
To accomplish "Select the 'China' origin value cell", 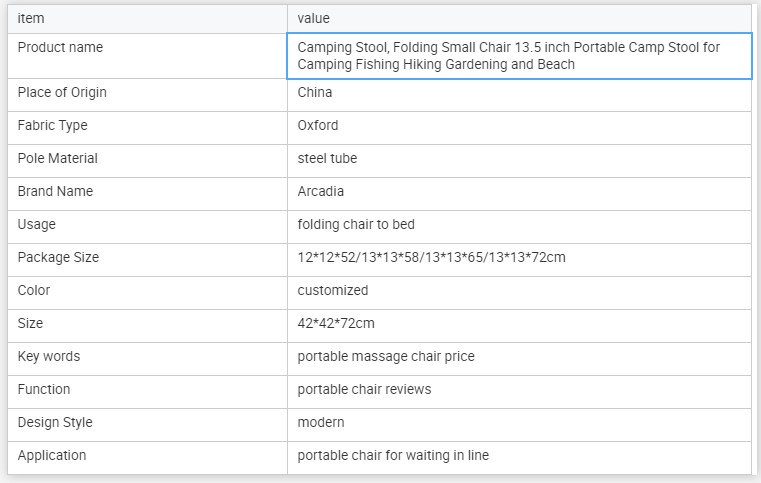I will tap(315, 93).
